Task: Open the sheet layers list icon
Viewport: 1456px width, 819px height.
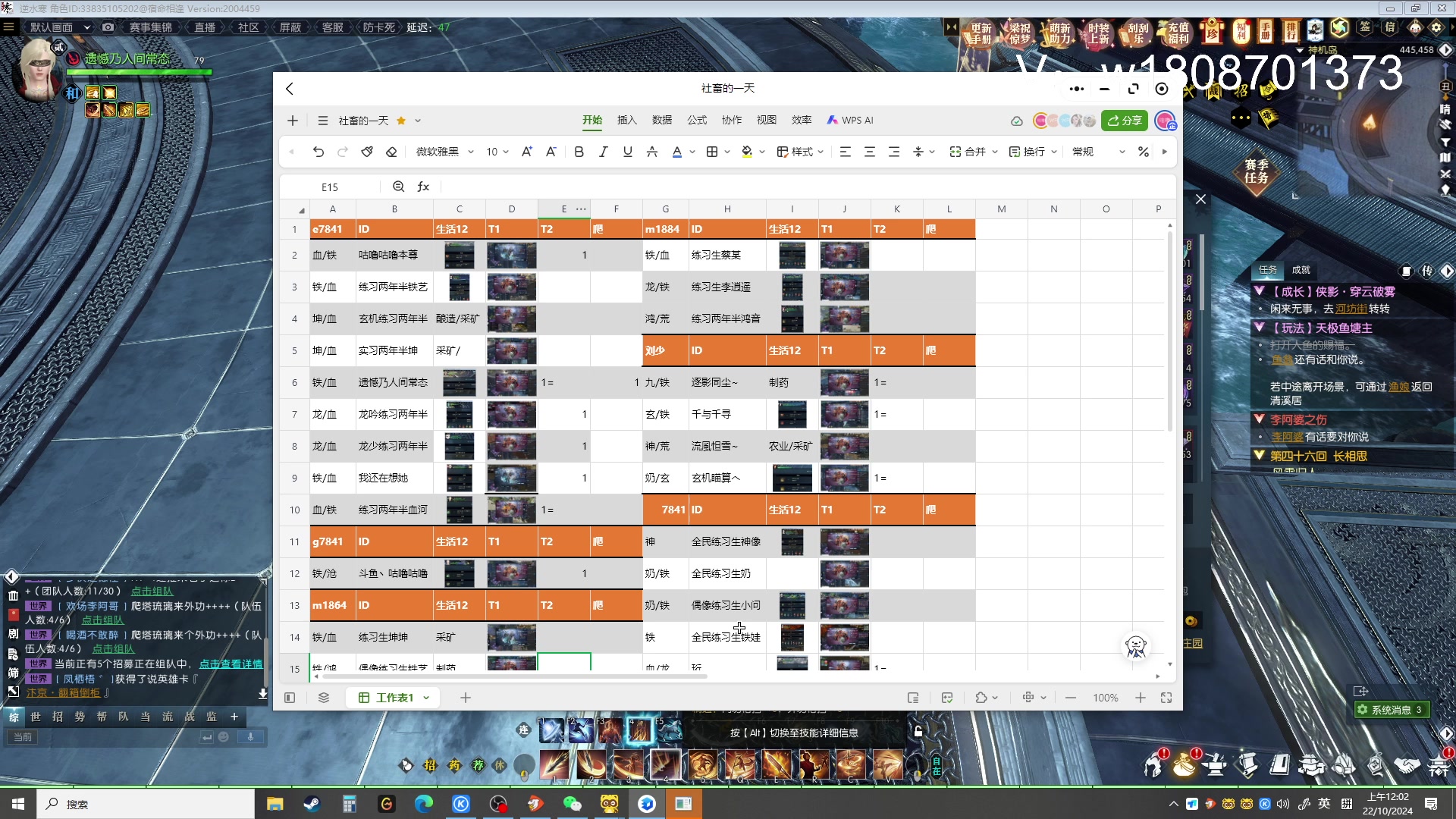Action: 324,698
